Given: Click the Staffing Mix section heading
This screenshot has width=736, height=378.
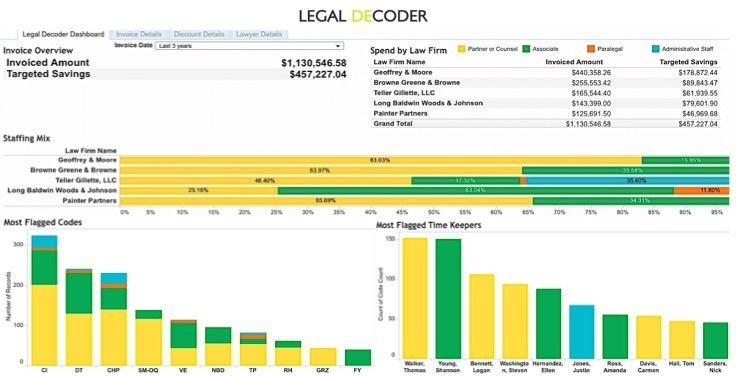Looking at the screenshot, I should pos(26,139).
